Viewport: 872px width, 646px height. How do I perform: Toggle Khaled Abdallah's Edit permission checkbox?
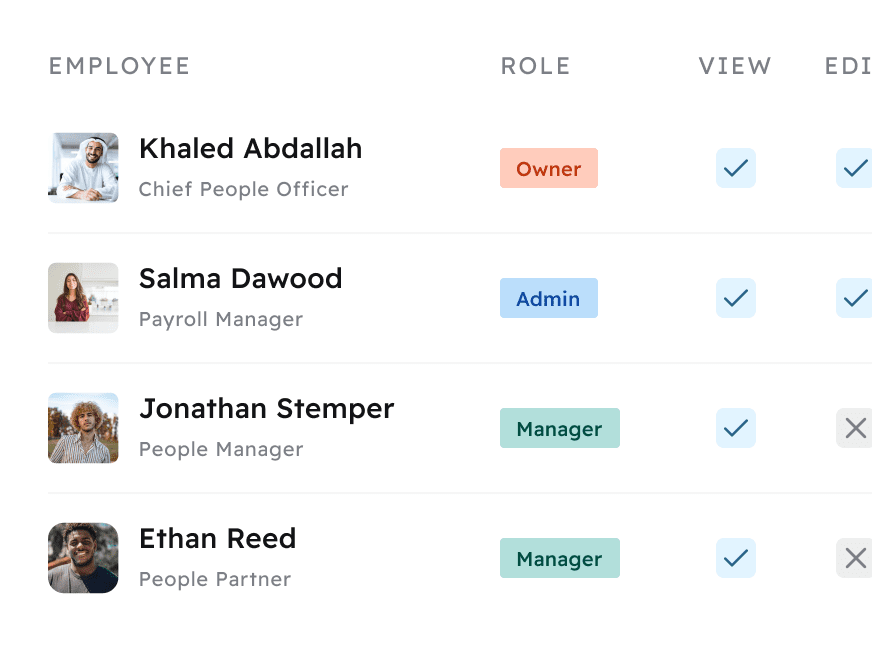854,168
